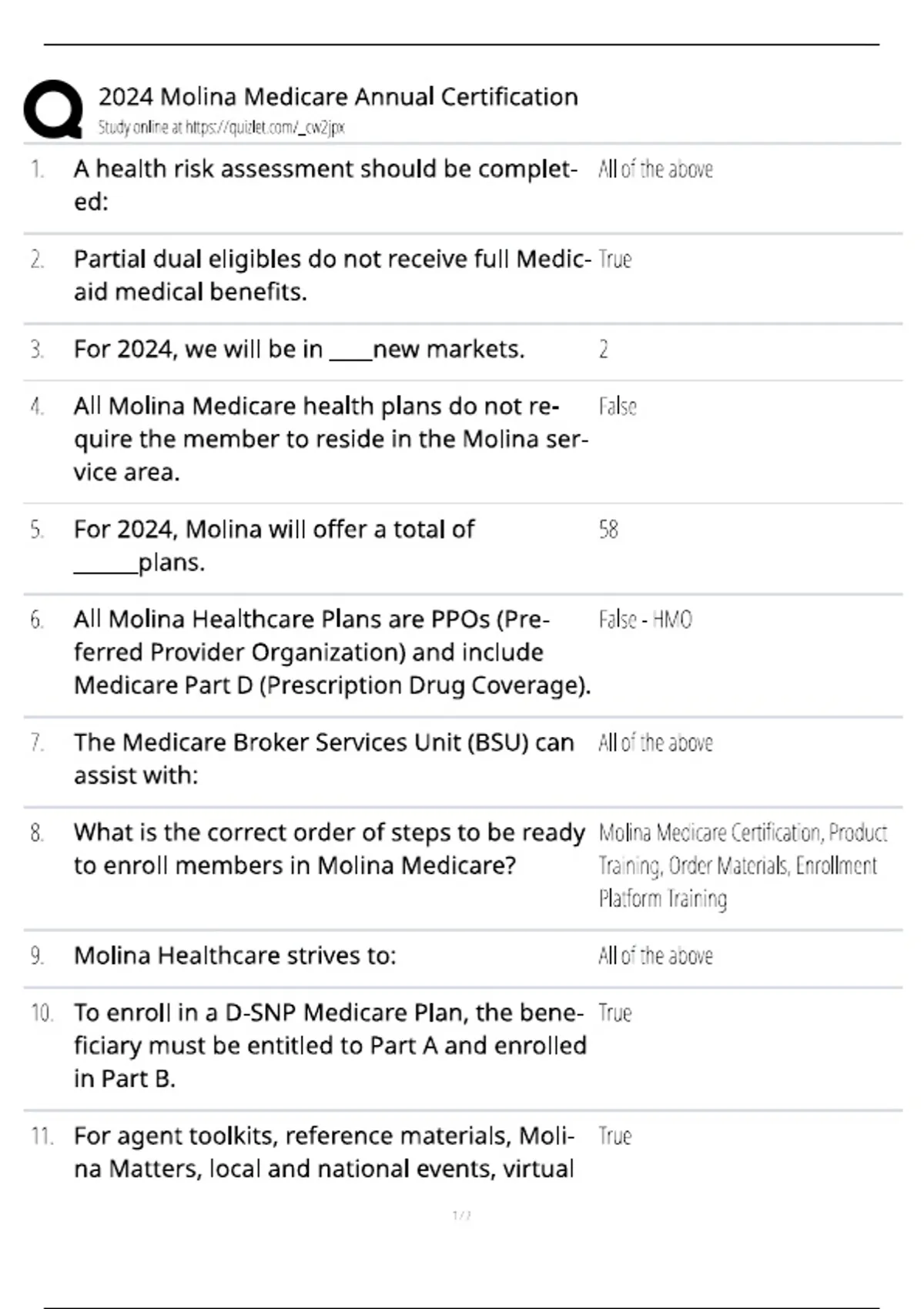924x1309 pixels.
Task: Click the answer 'All of the above' for question 1
Action: pos(655,169)
